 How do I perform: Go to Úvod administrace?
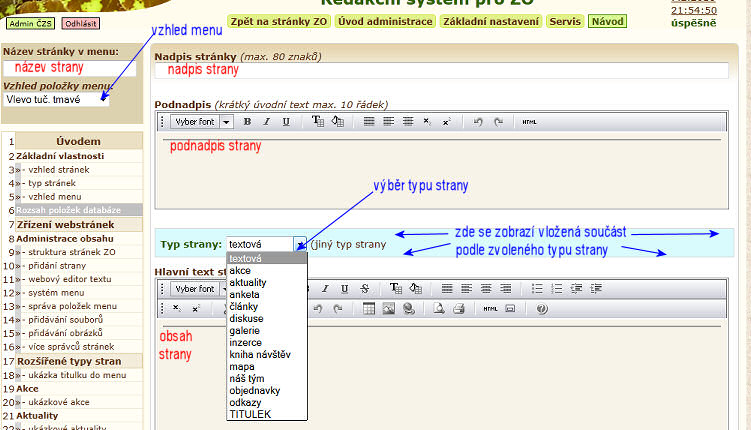pos(385,21)
